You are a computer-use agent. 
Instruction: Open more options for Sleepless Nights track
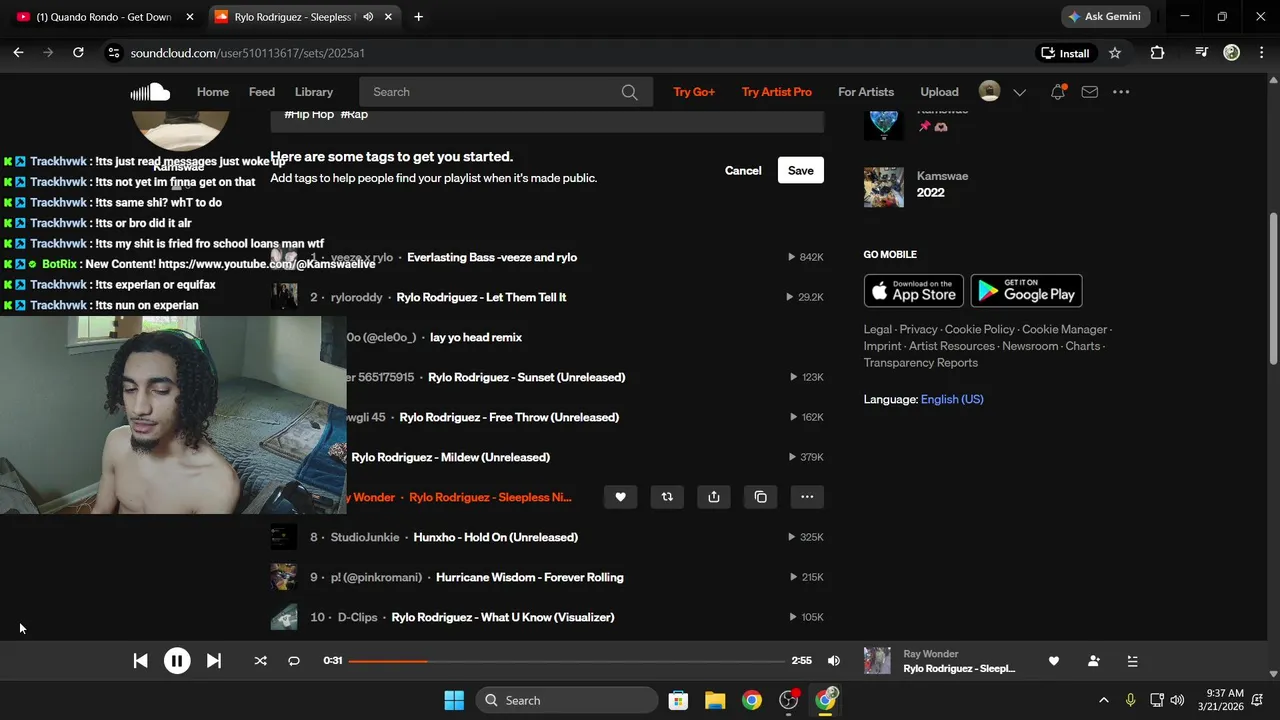(807, 497)
